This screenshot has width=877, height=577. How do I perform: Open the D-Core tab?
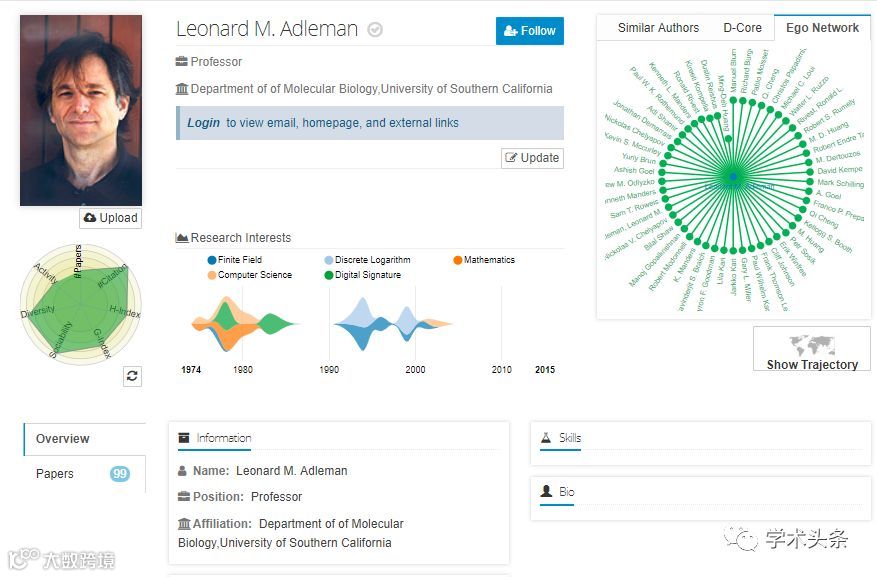(742, 28)
